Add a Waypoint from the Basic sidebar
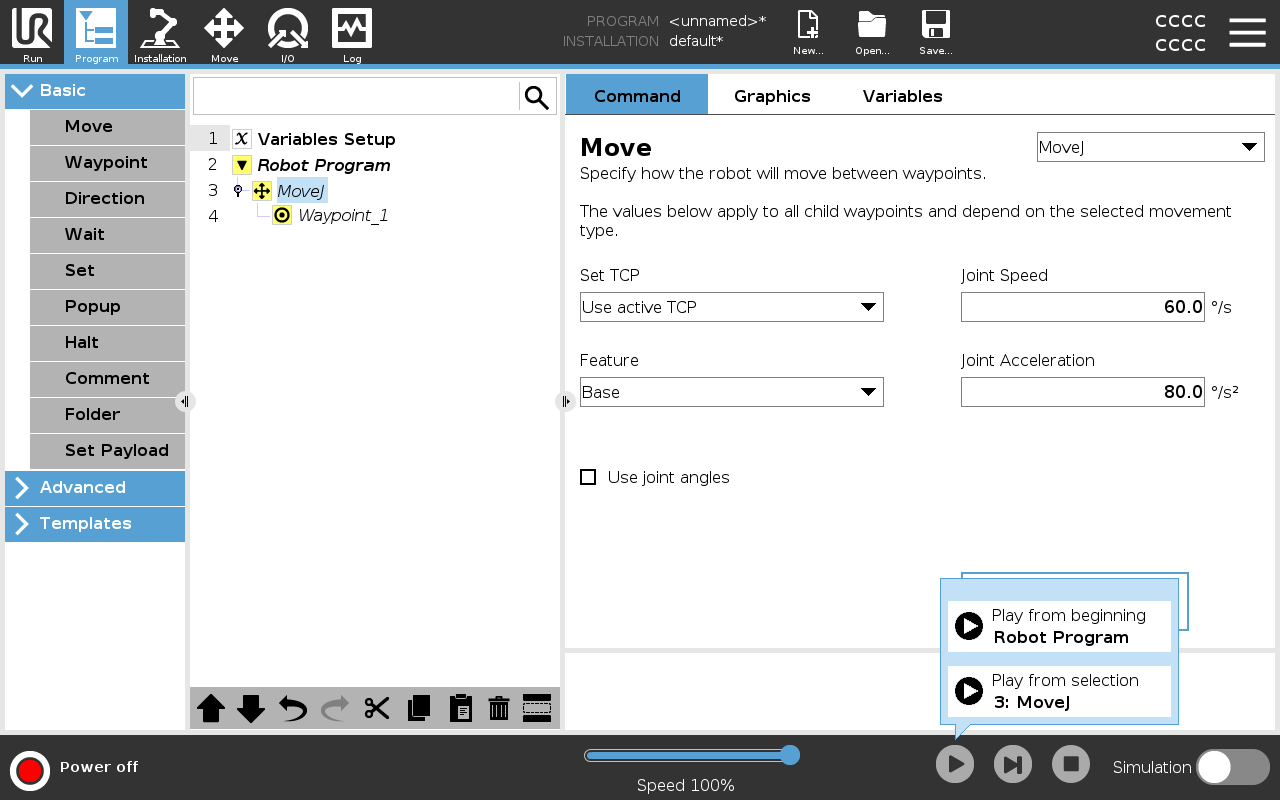The image size is (1280, 800). [107, 163]
